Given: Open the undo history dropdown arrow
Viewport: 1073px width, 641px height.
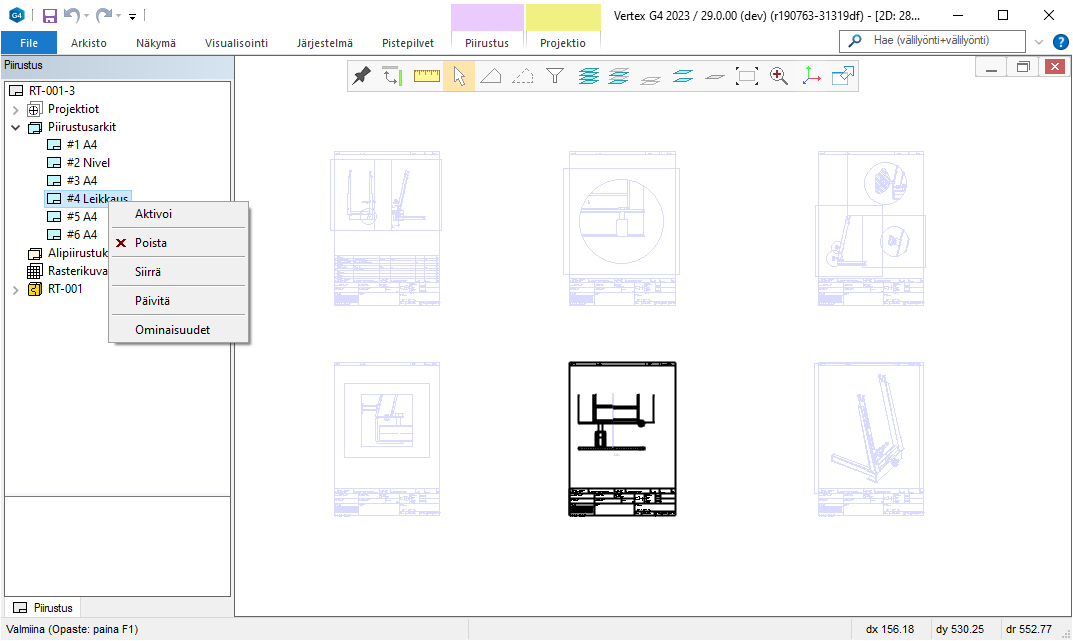Looking at the screenshot, I should point(86,16).
